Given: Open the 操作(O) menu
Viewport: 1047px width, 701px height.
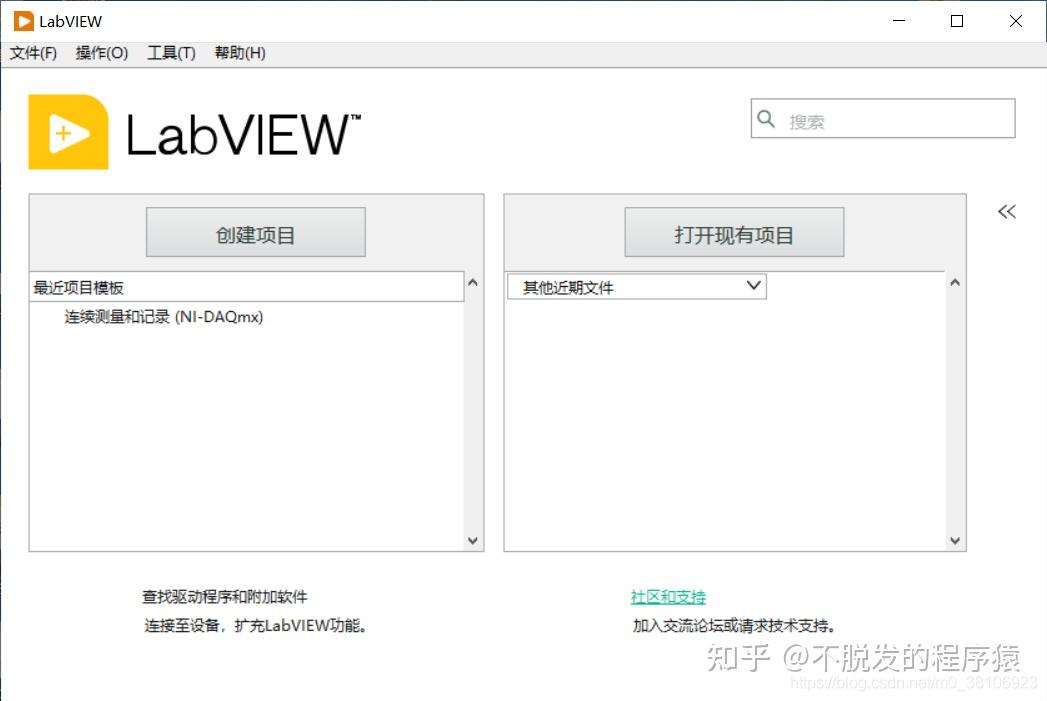Looking at the screenshot, I should tap(101, 53).
